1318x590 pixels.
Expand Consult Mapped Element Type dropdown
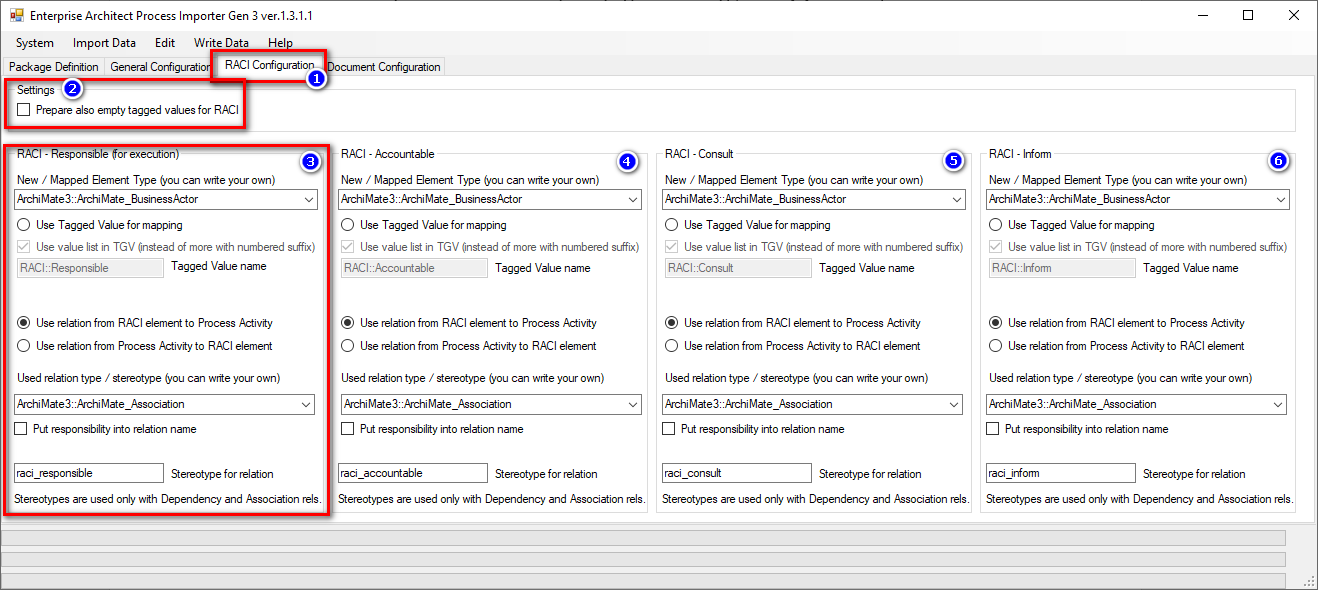[x=956, y=200]
